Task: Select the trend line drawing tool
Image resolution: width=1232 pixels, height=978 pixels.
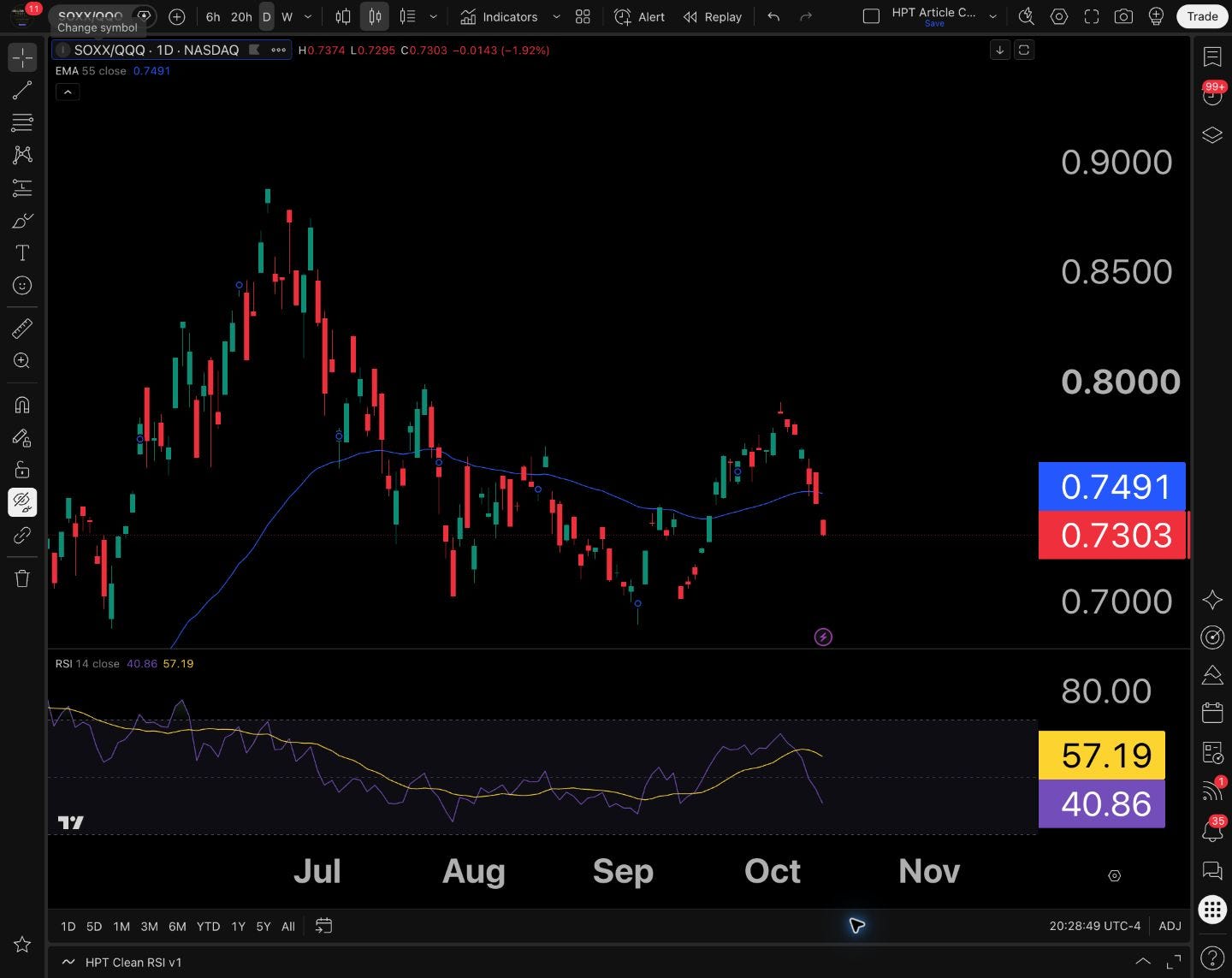Action: [22, 91]
